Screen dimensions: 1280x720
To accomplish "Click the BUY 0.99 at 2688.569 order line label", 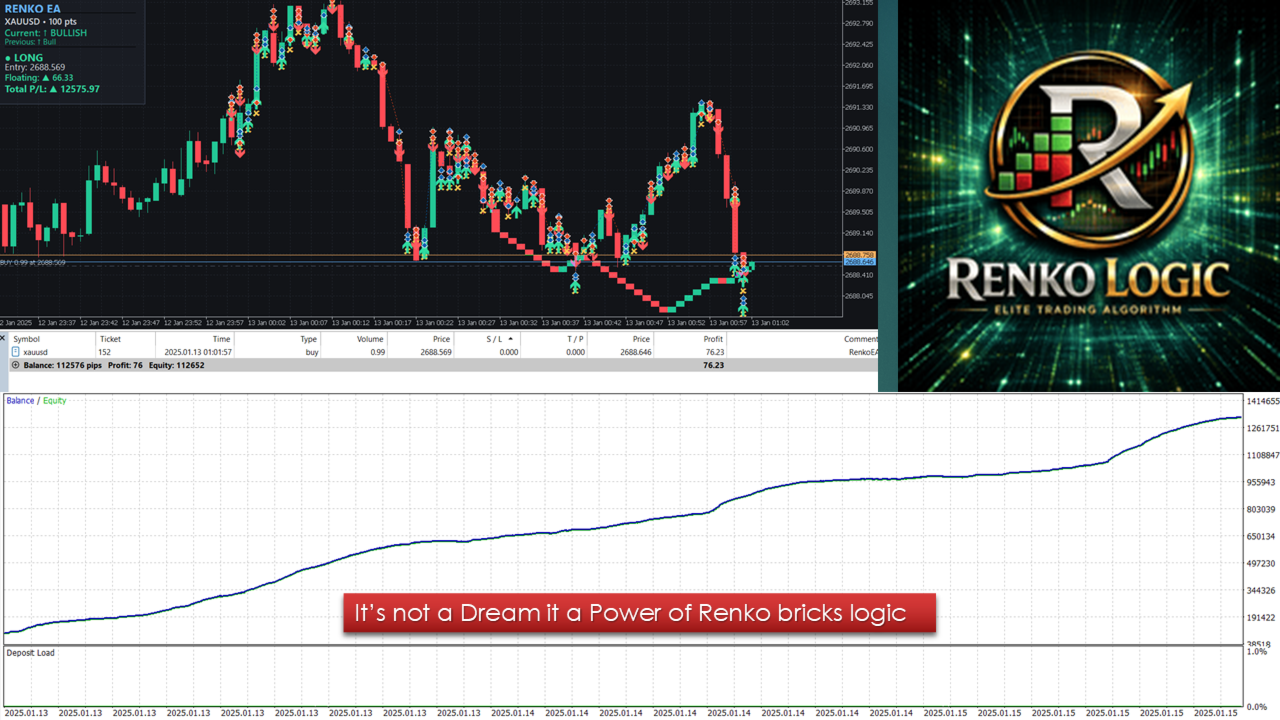I will (x=33, y=262).
